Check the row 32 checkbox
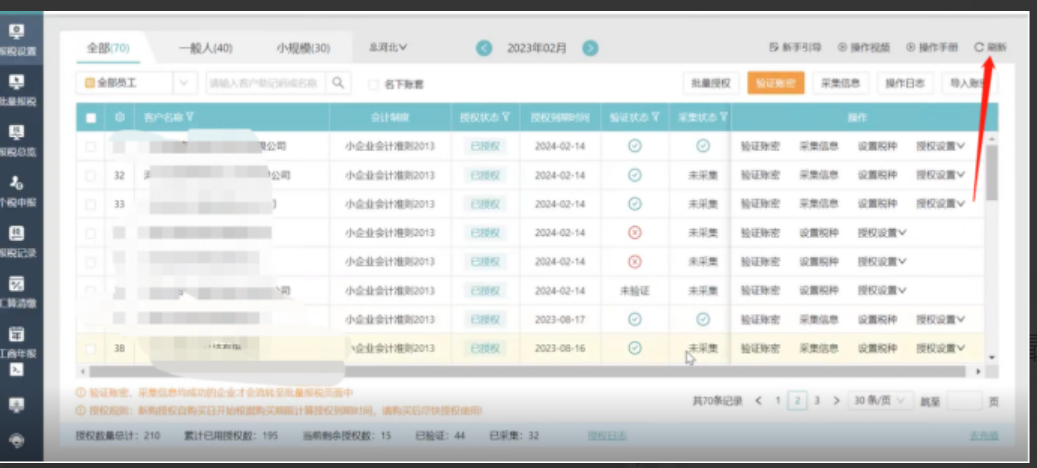This screenshot has height=468, width=1037. (91, 175)
